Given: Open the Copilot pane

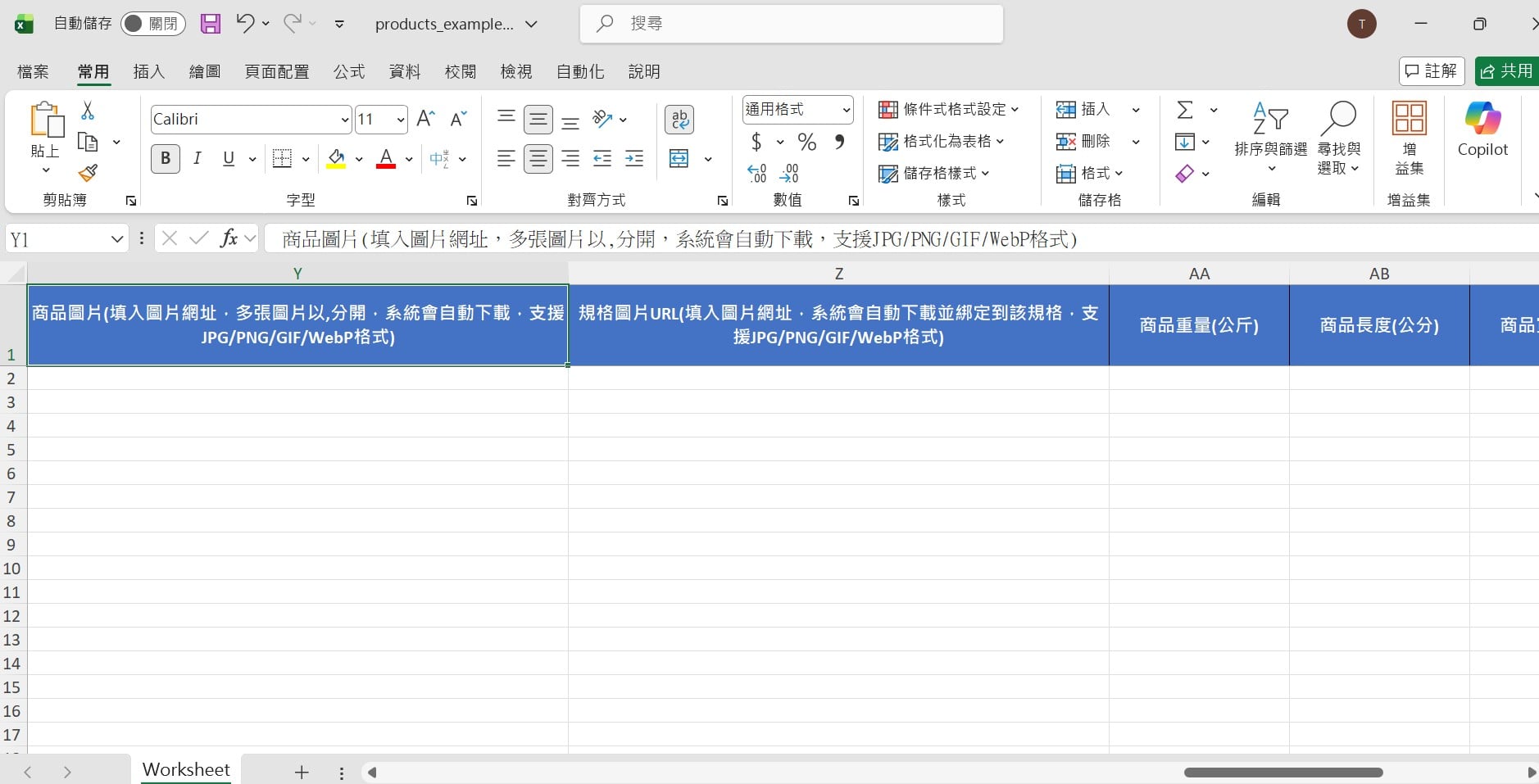Looking at the screenshot, I should pos(1482,129).
